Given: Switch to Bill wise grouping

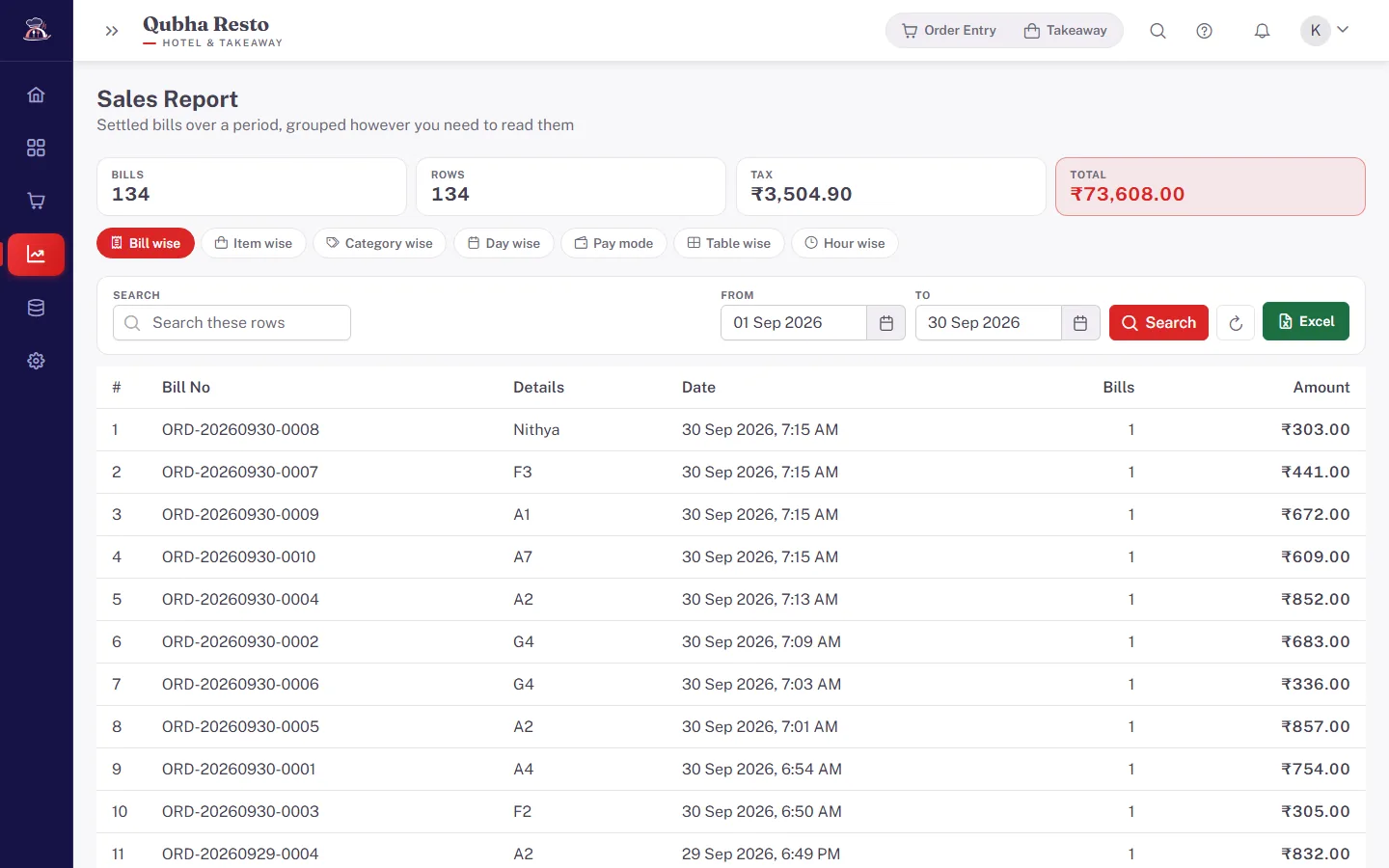Looking at the screenshot, I should click(146, 243).
